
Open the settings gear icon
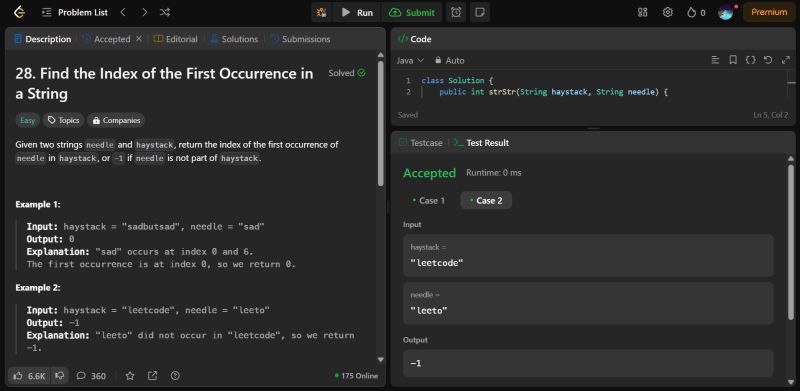coord(667,12)
